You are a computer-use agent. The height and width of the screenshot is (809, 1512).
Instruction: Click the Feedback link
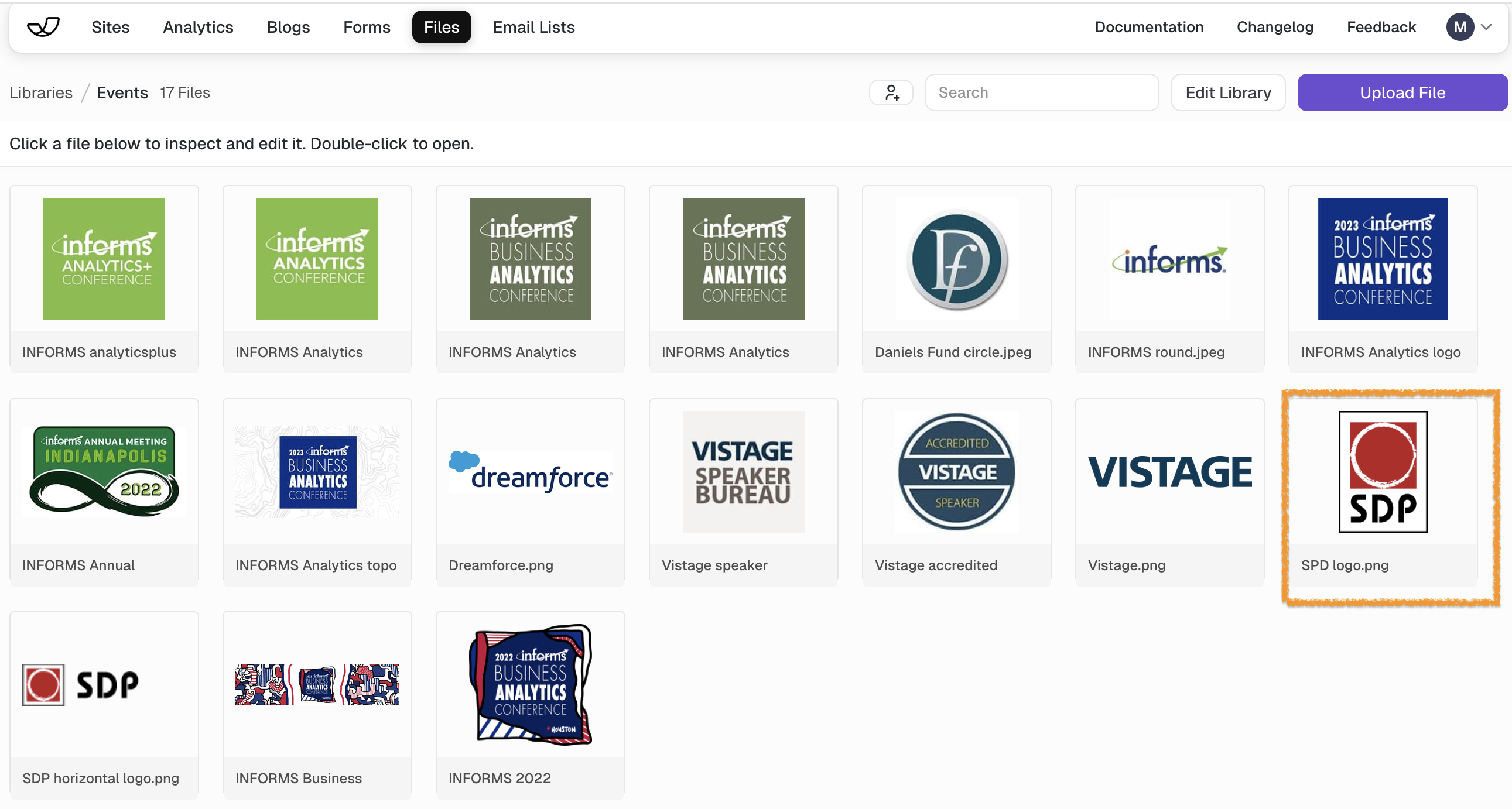tap(1381, 27)
